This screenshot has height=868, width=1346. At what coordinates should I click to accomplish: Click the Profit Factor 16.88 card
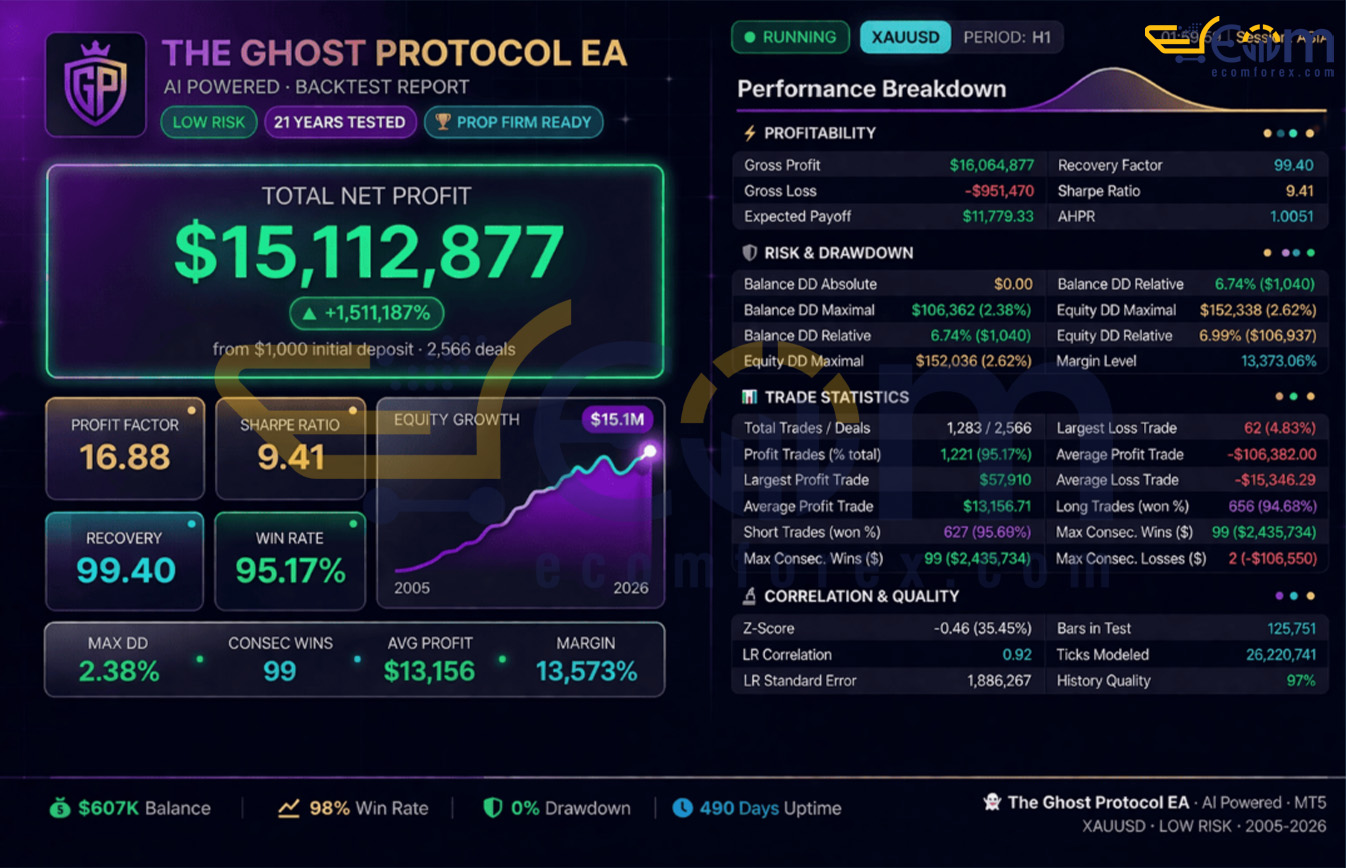125,447
